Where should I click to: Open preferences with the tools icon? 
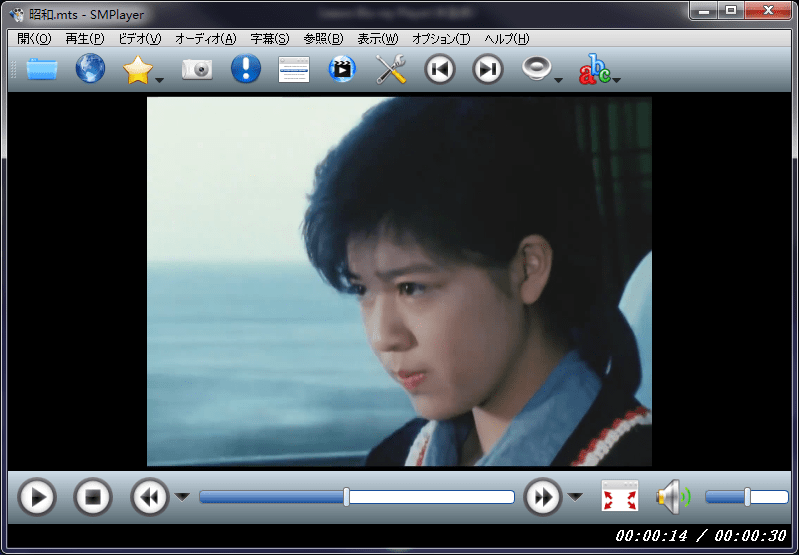click(391, 69)
